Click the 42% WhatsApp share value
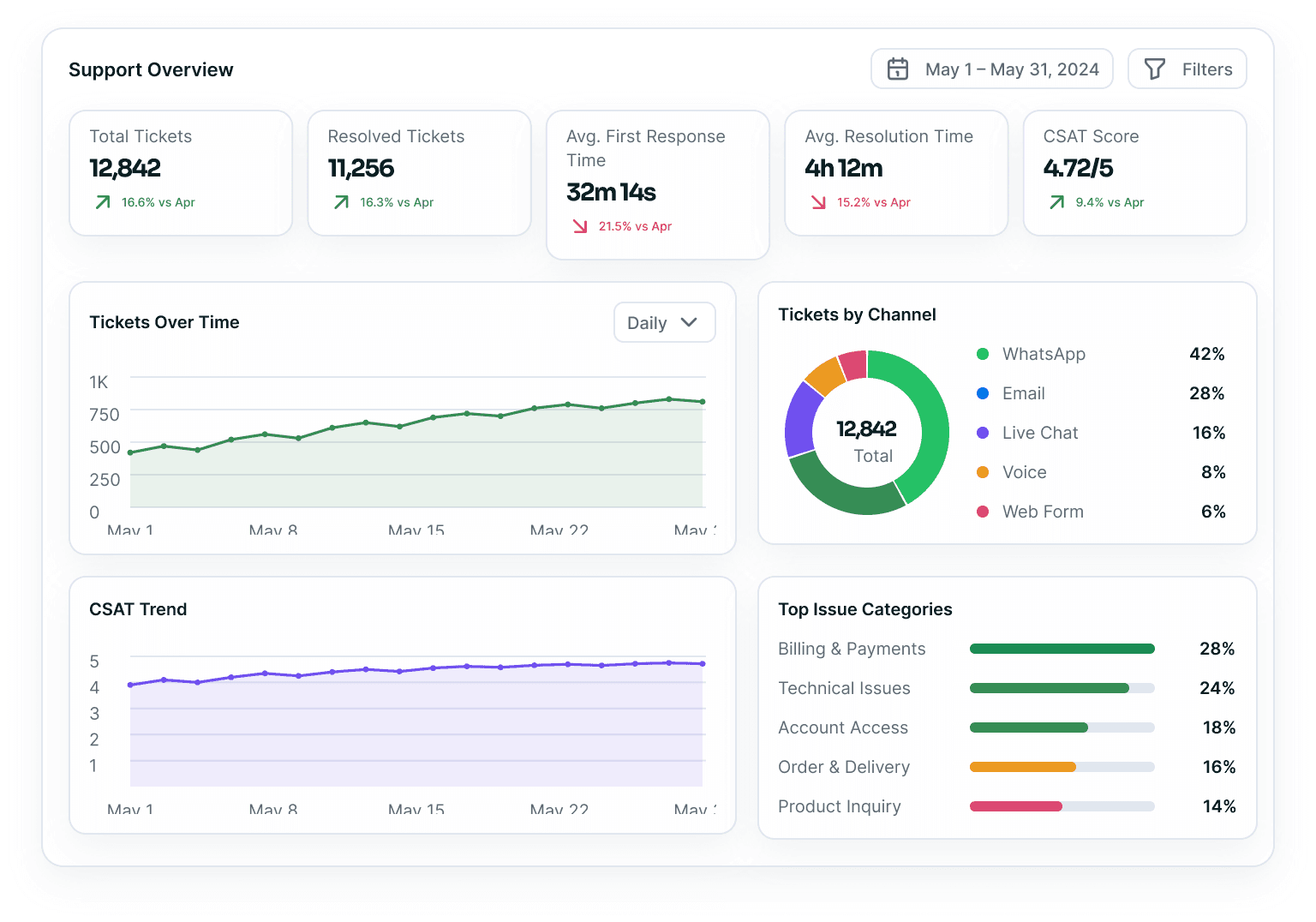This screenshot has width=1316, height=922. pos(1206,354)
